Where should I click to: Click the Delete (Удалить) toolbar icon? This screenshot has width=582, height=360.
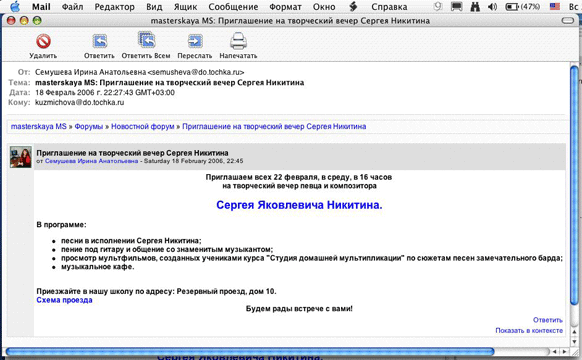43,41
